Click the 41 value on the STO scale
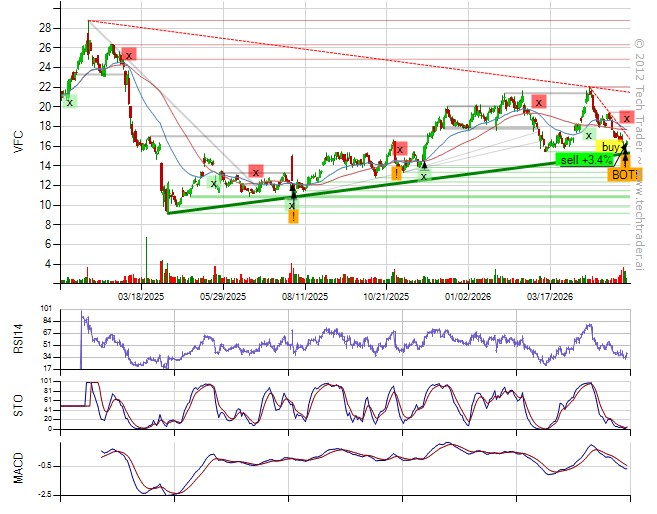Viewport: 657px width, 514px height. tap(48, 410)
